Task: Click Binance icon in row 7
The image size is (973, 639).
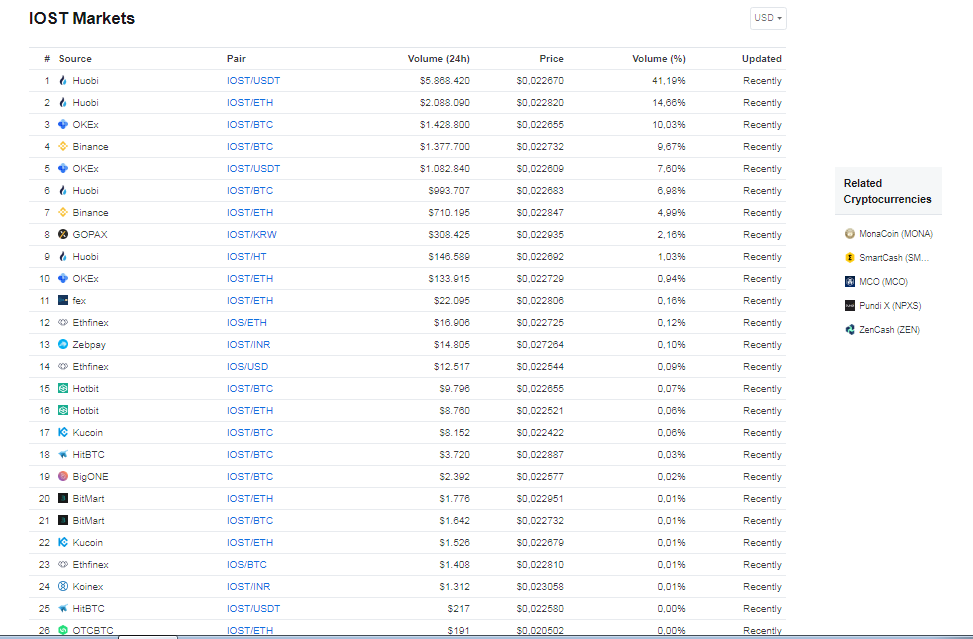Action: coord(63,212)
